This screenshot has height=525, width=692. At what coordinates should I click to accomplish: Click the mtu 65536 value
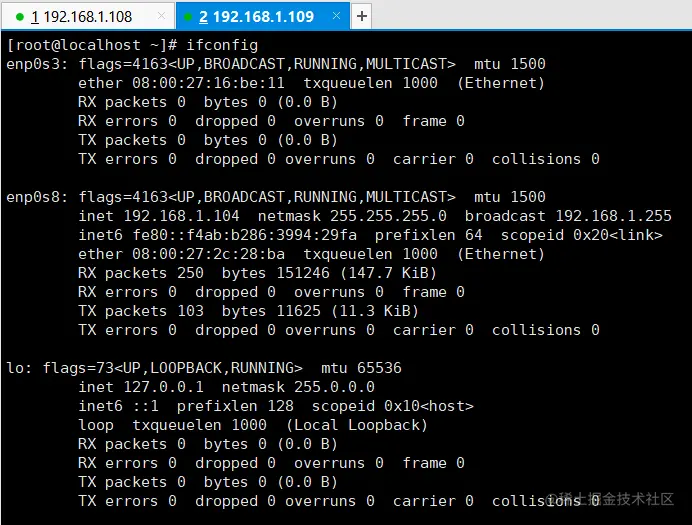click(380, 368)
